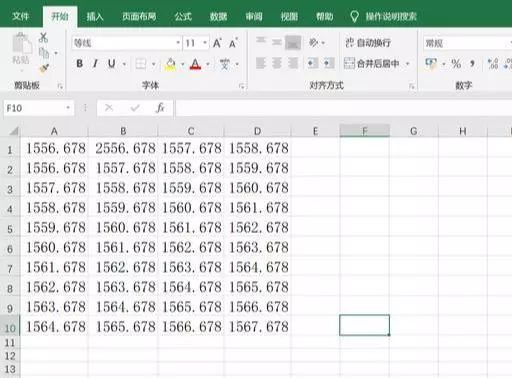Click the Decrease Indent icon
Viewport: 512px width, 378px height.
coord(312,63)
